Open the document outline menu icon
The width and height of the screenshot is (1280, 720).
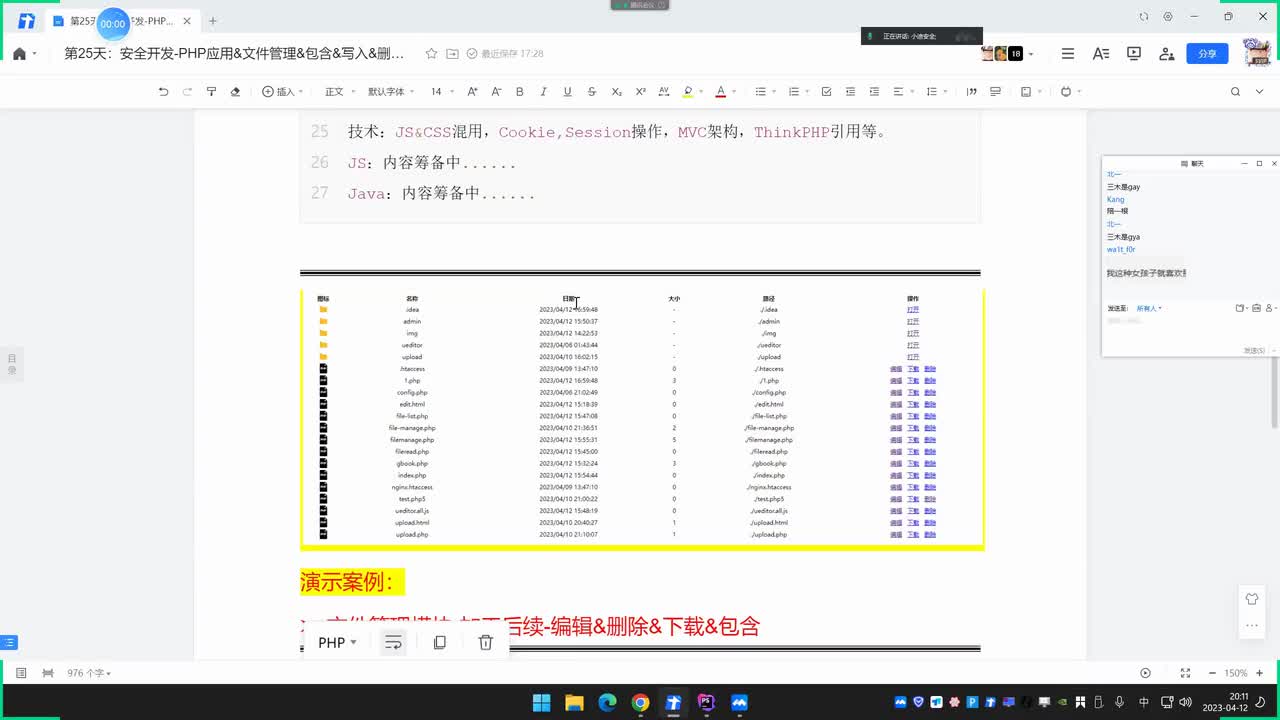pos(1068,53)
